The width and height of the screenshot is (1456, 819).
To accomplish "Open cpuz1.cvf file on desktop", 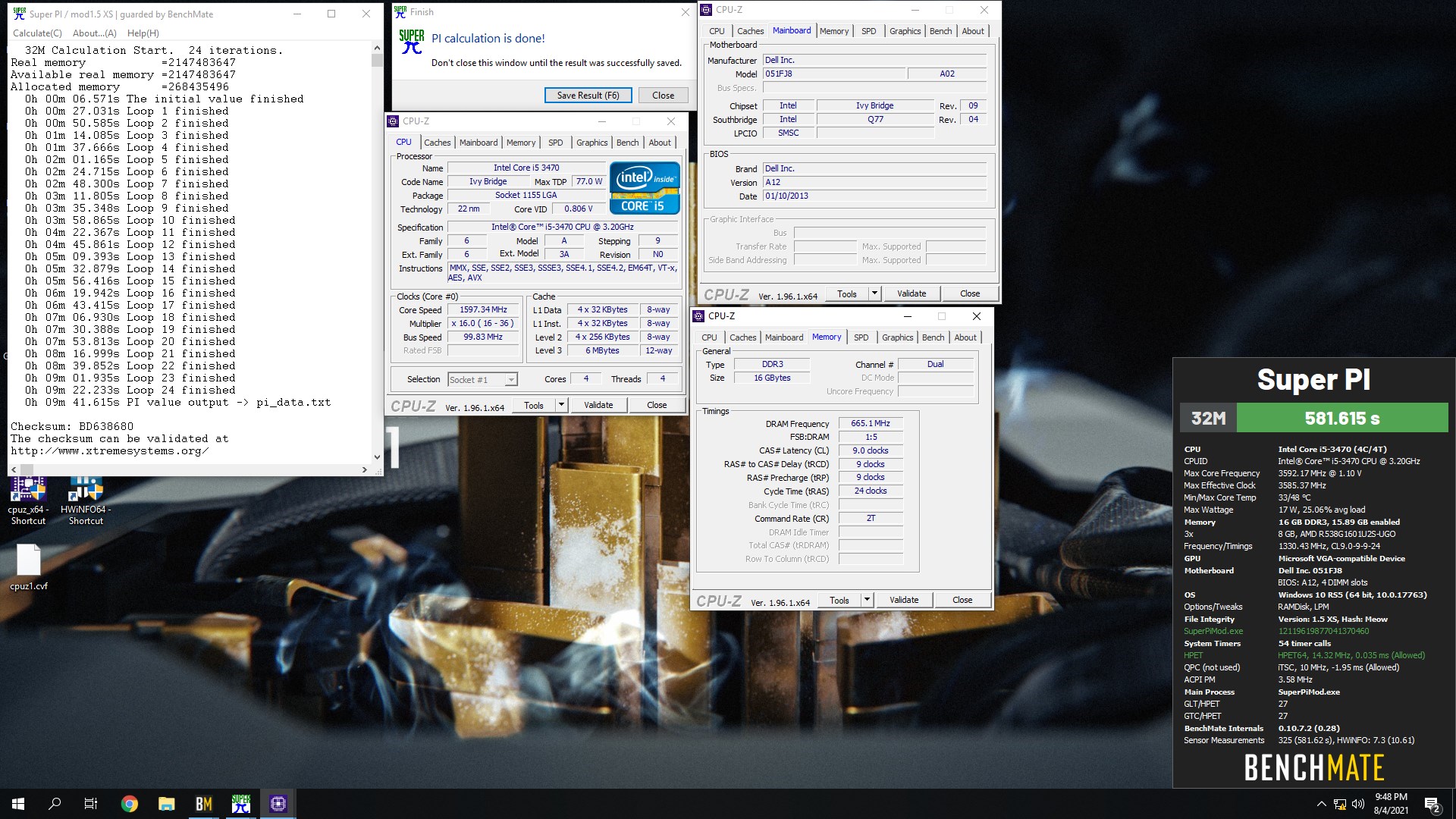I will [28, 567].
